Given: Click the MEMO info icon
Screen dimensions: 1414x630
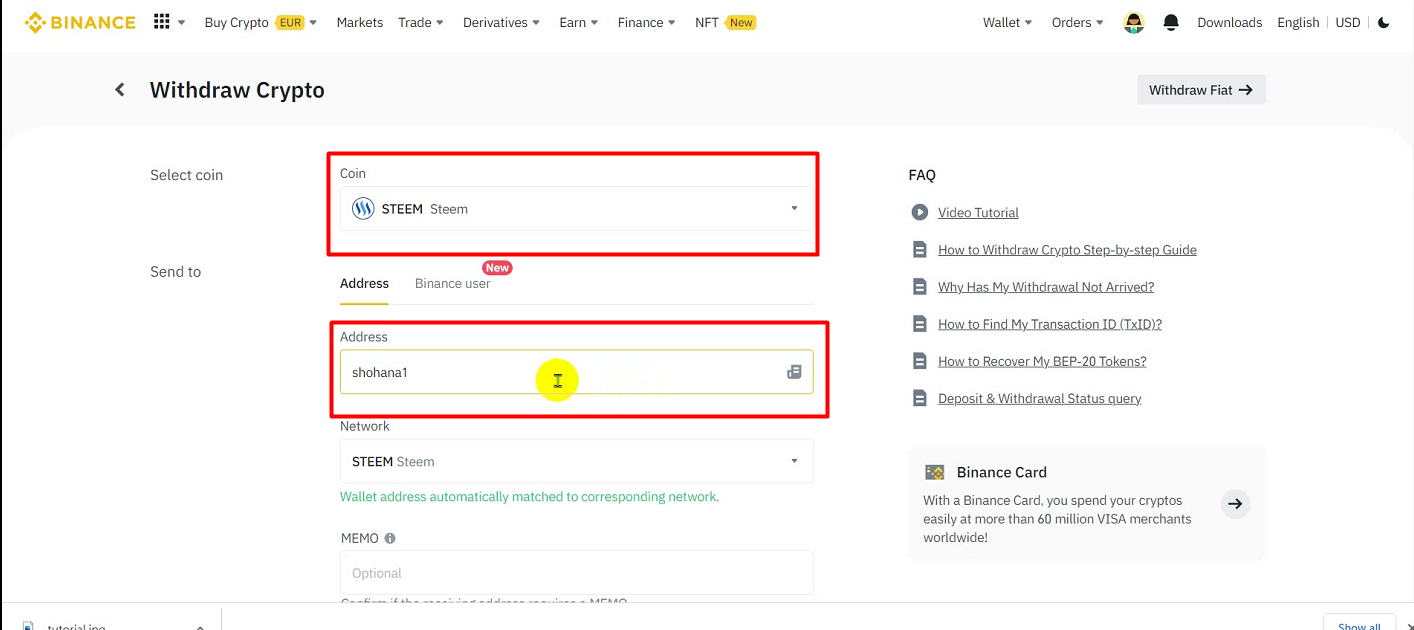Looking at the screenshot, I should 390,538.
